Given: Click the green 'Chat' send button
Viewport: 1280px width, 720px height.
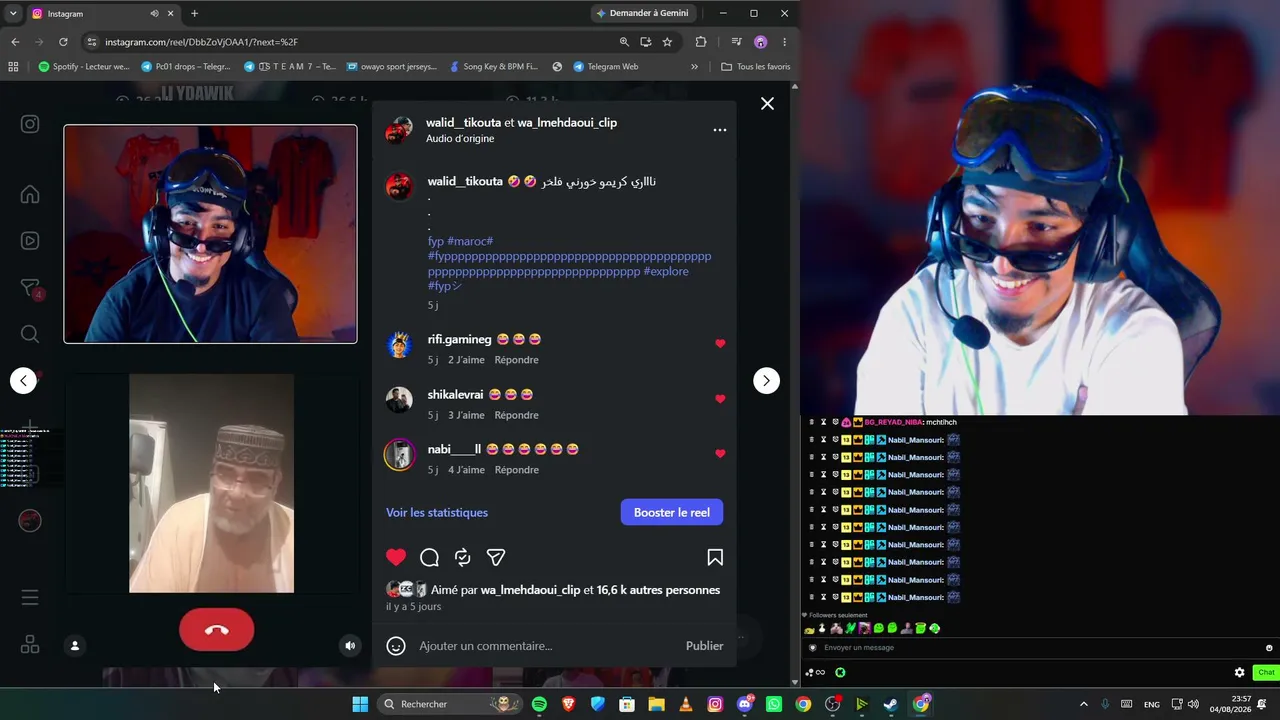Looking at the screenshot, I should (1266, 673).
